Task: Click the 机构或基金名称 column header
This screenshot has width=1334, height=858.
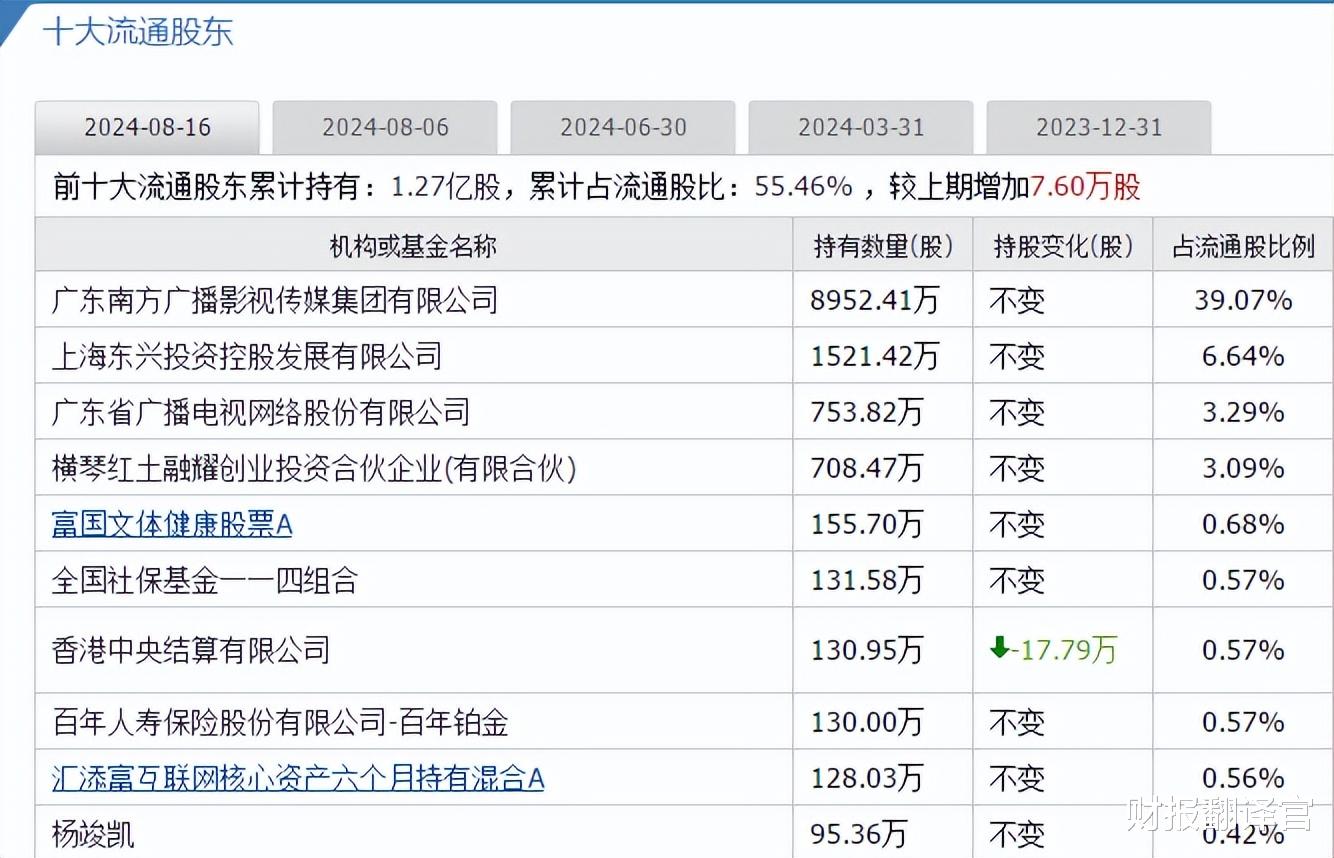Action: [414, 246]
